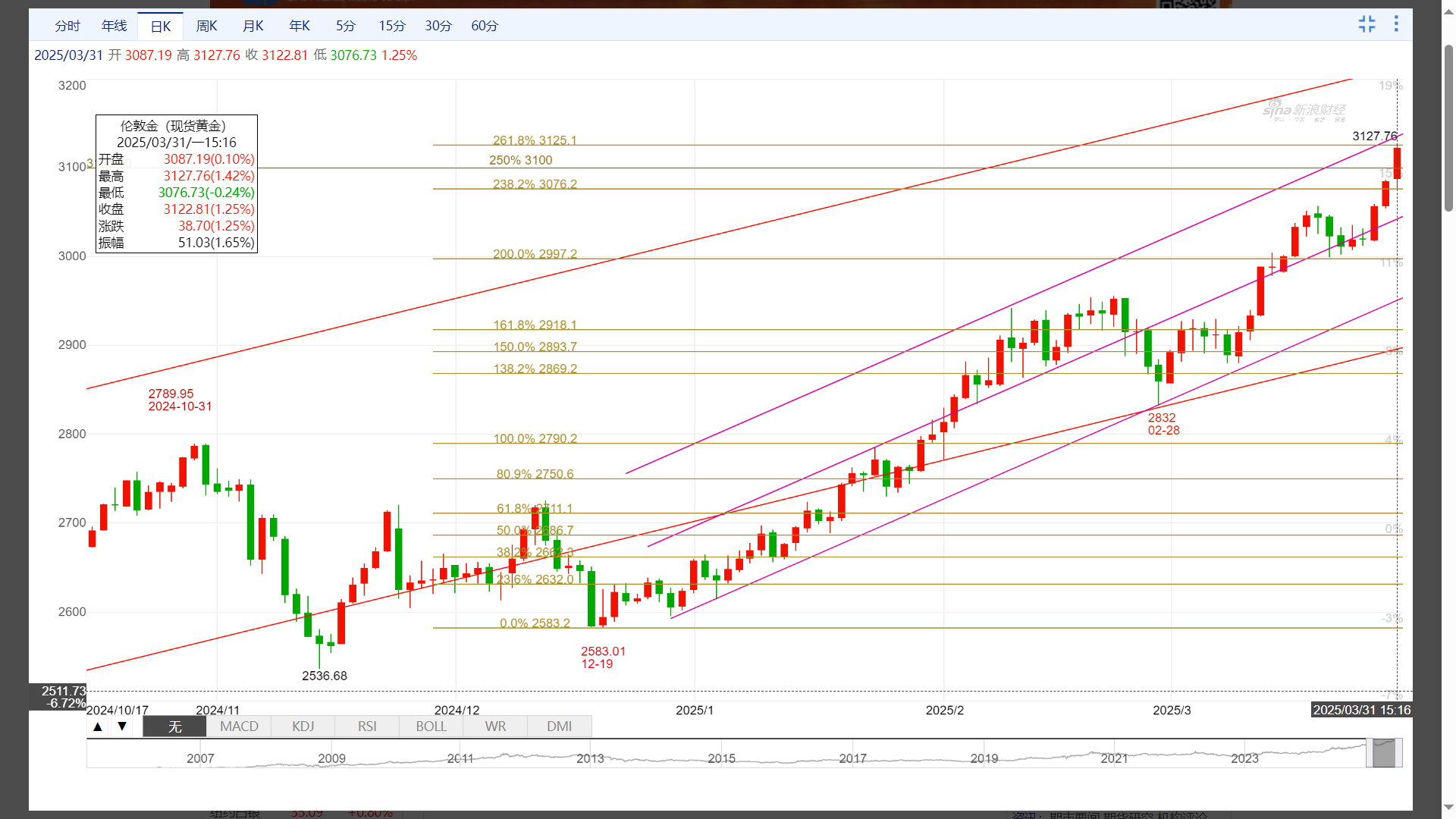Viewport: 1456px width, 819px height.
Task: Click the down triangle indicator arrow
Action: 122,726
